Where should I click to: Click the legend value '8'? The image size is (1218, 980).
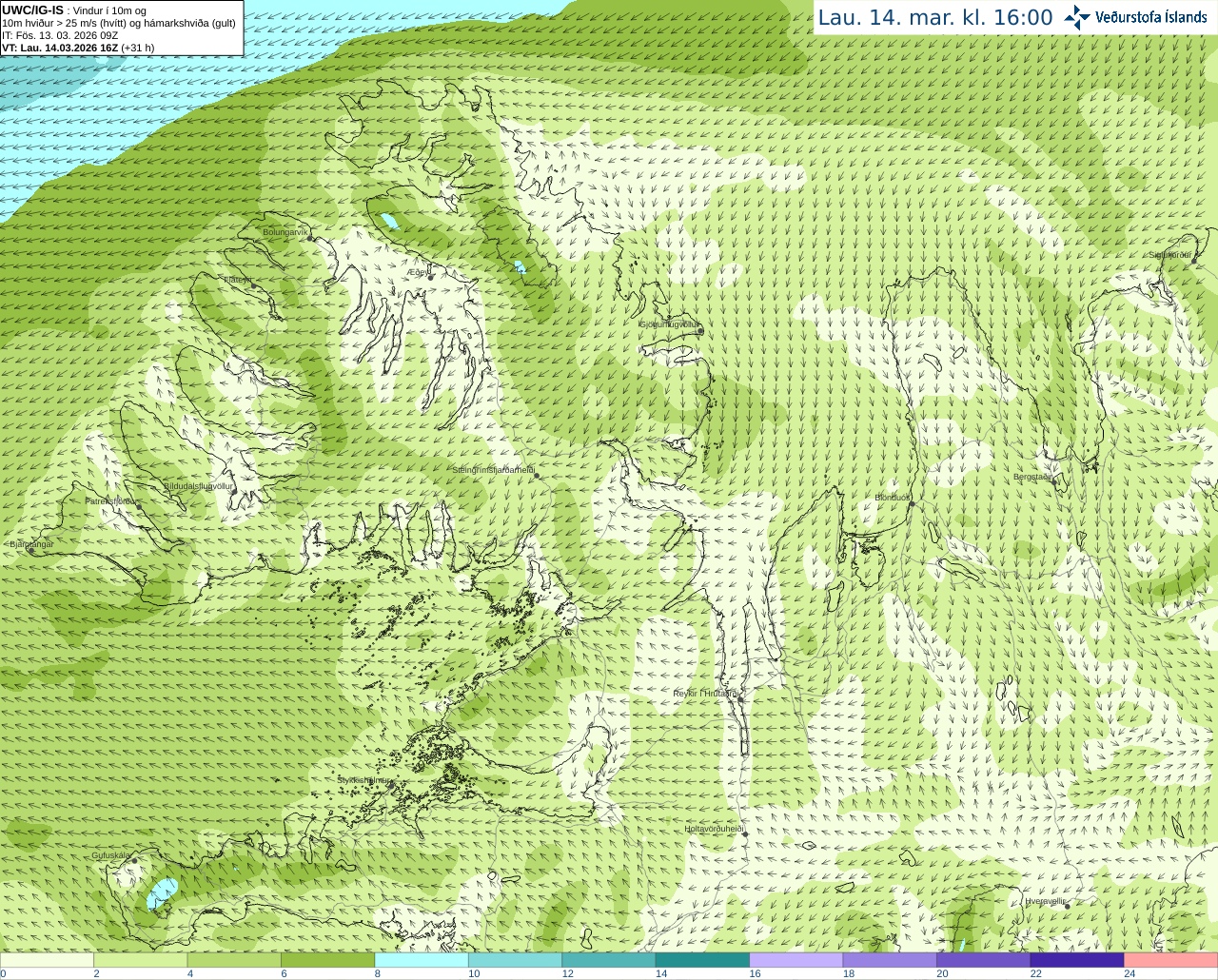coord(378,973)
